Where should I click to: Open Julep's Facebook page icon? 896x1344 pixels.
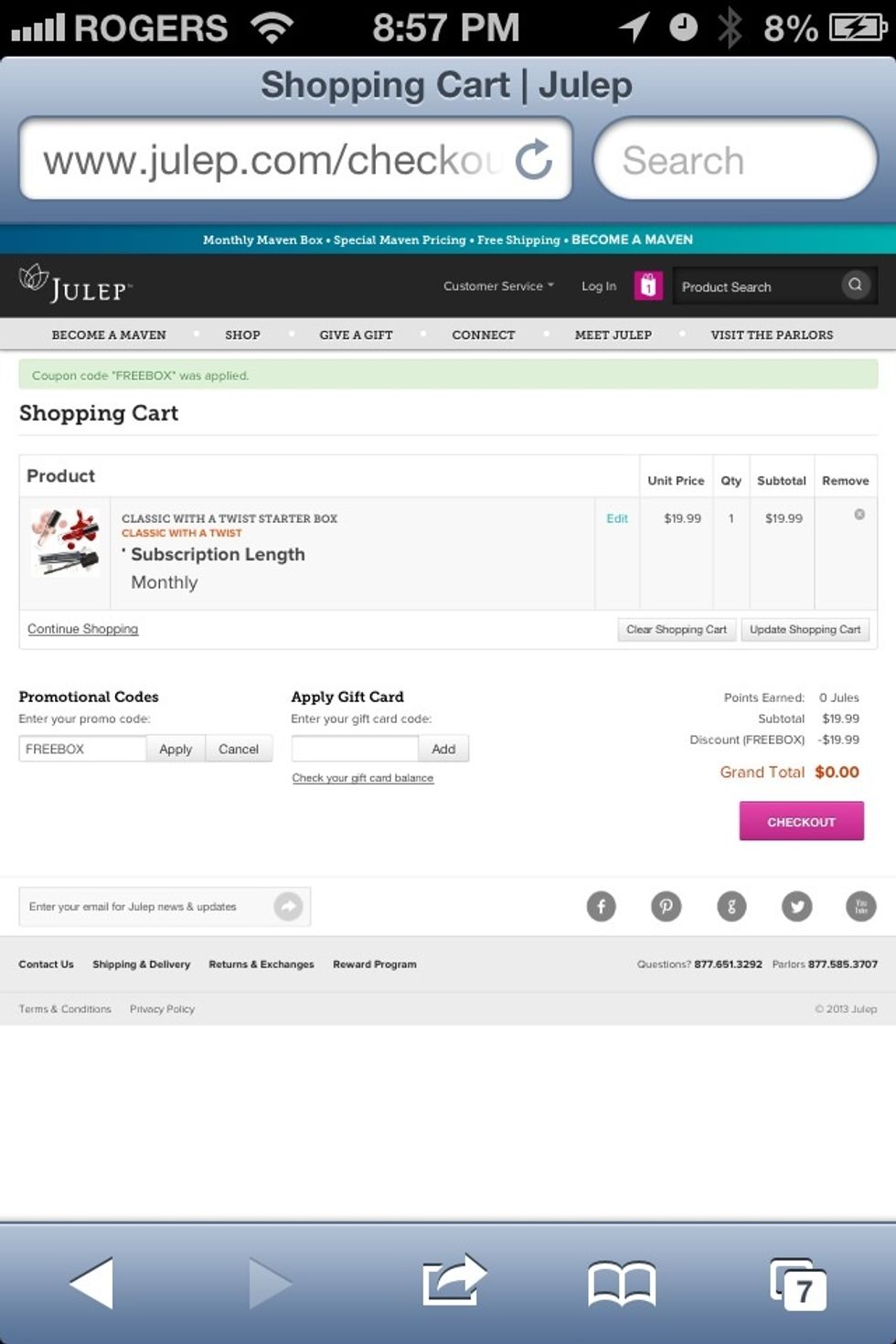point(601,906)
